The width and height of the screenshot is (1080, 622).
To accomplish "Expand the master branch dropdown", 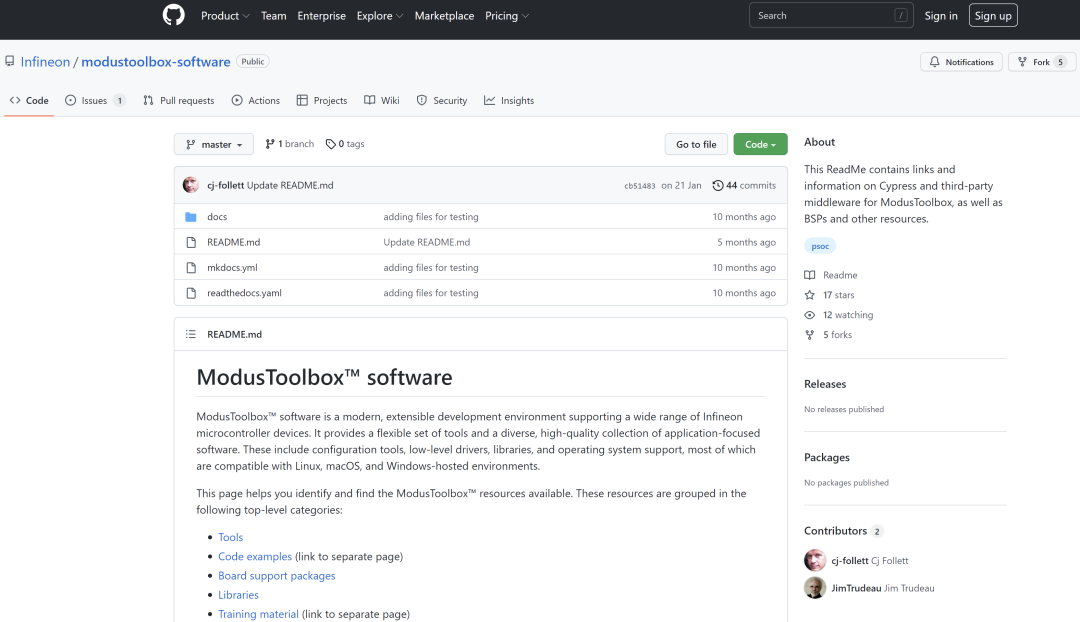I will (214, 145).
